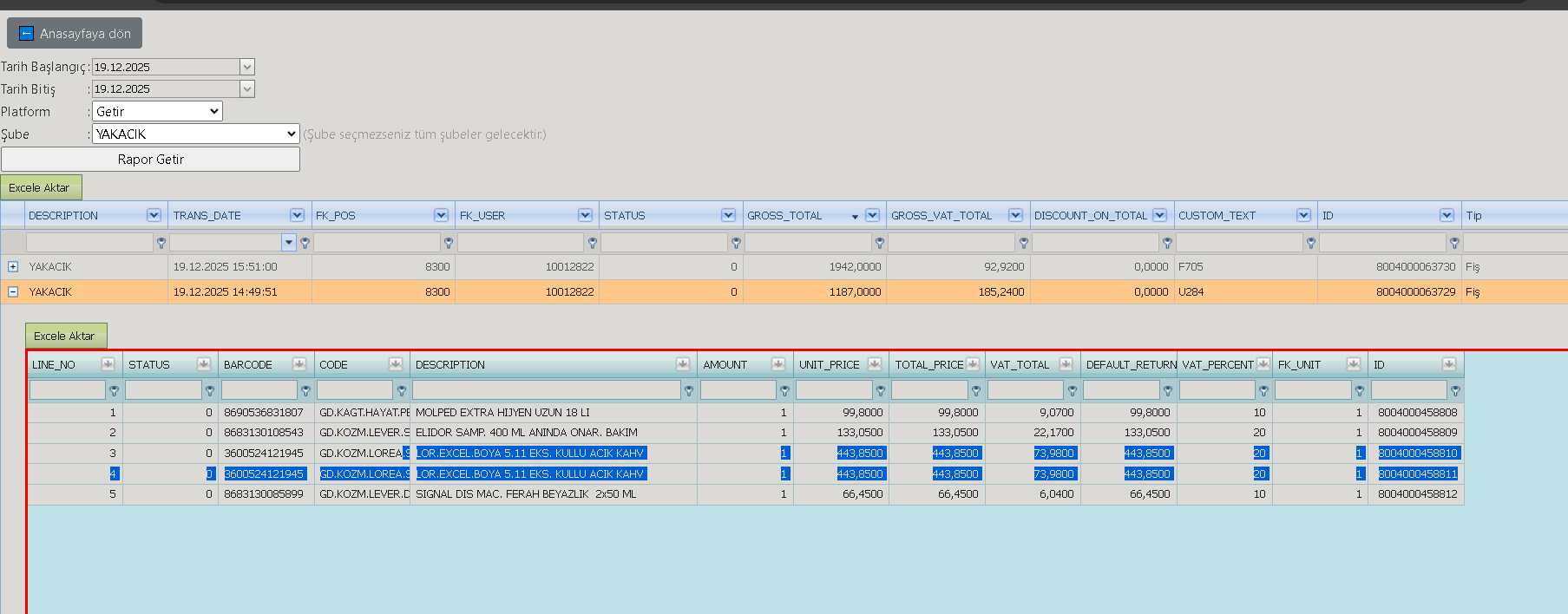Open the Platform dropdown showing Getir
The height and width of the screenshot is (614, 1568).
(157, 111)
